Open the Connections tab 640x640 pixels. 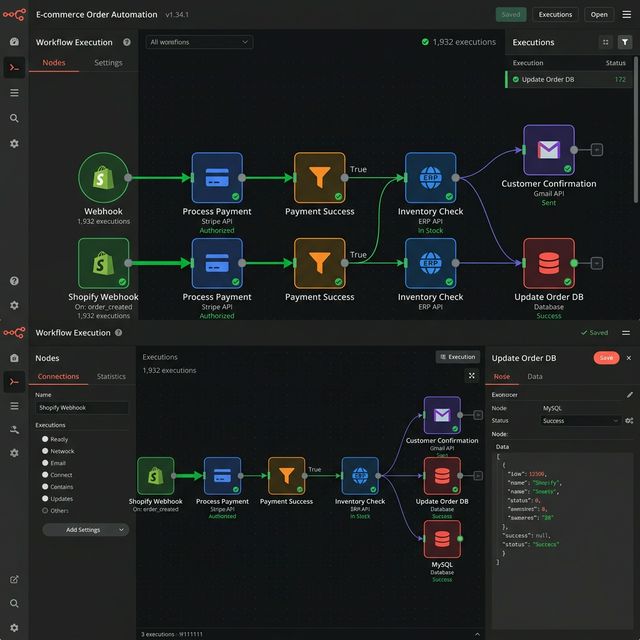click(58, 376)
